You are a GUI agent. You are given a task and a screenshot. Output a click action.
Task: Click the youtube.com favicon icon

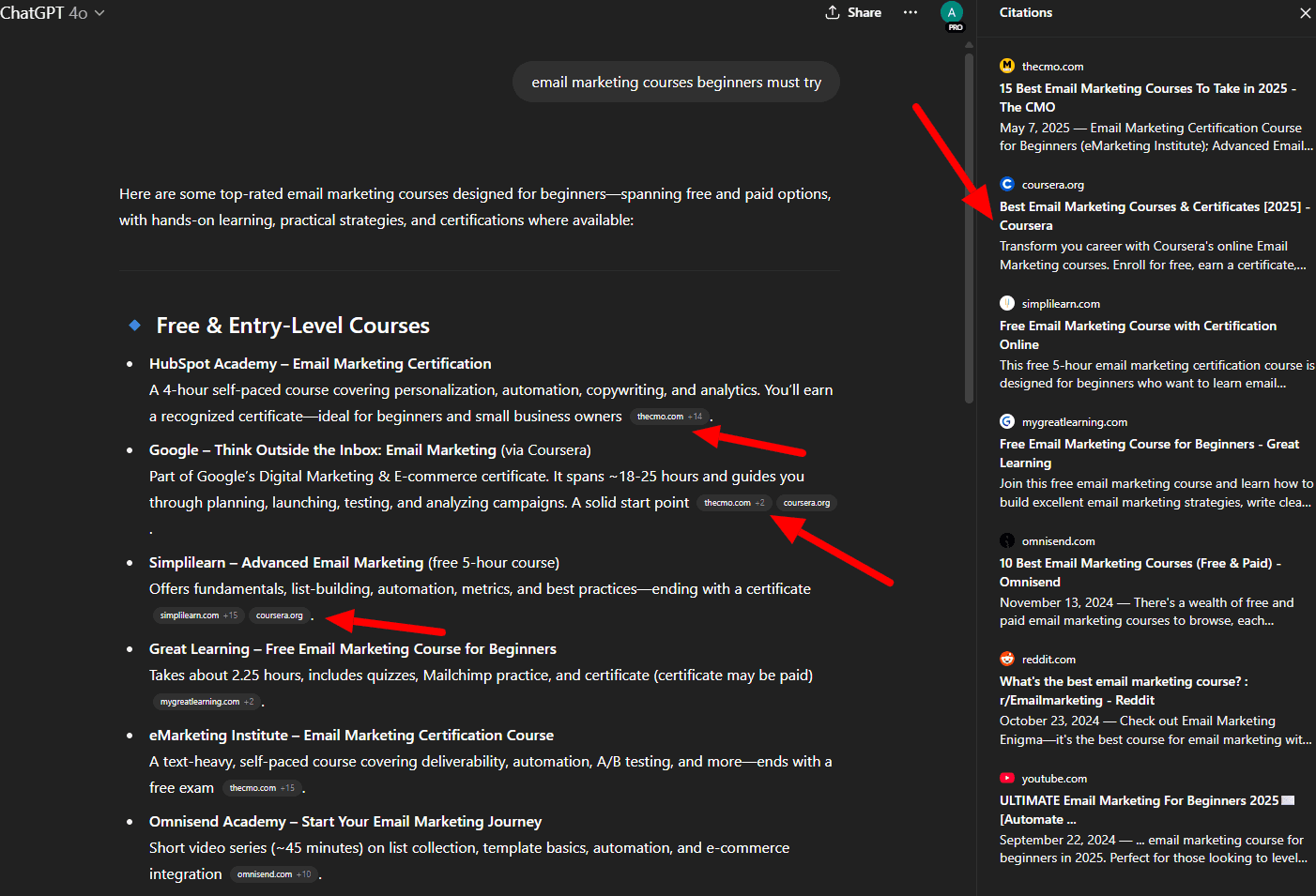(1007, 778)
